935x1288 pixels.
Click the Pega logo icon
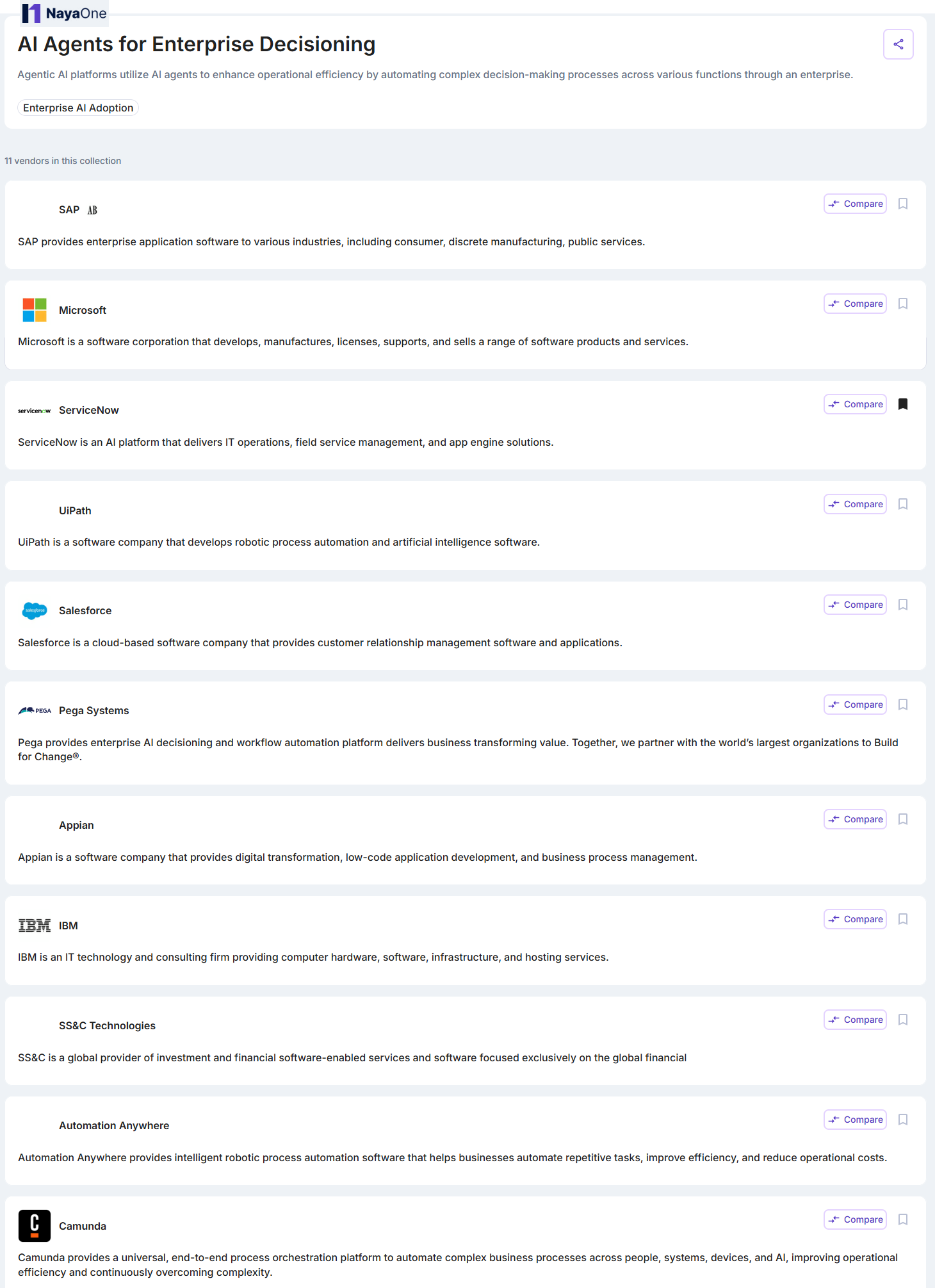35,710
